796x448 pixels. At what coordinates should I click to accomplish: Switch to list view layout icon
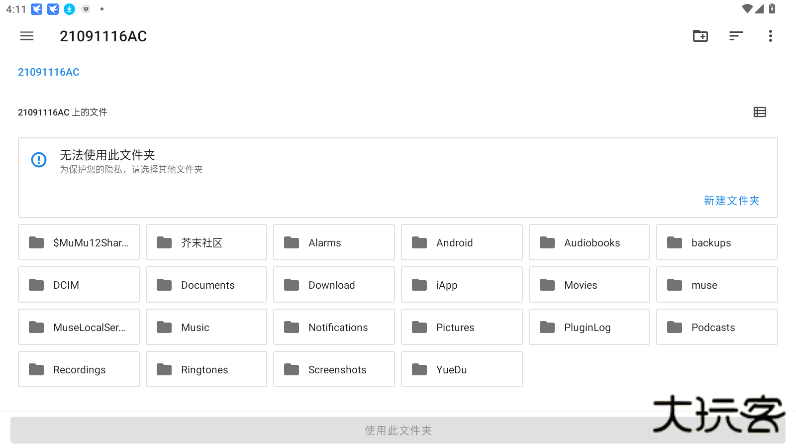pyautogui.click(x=759, y=112)
